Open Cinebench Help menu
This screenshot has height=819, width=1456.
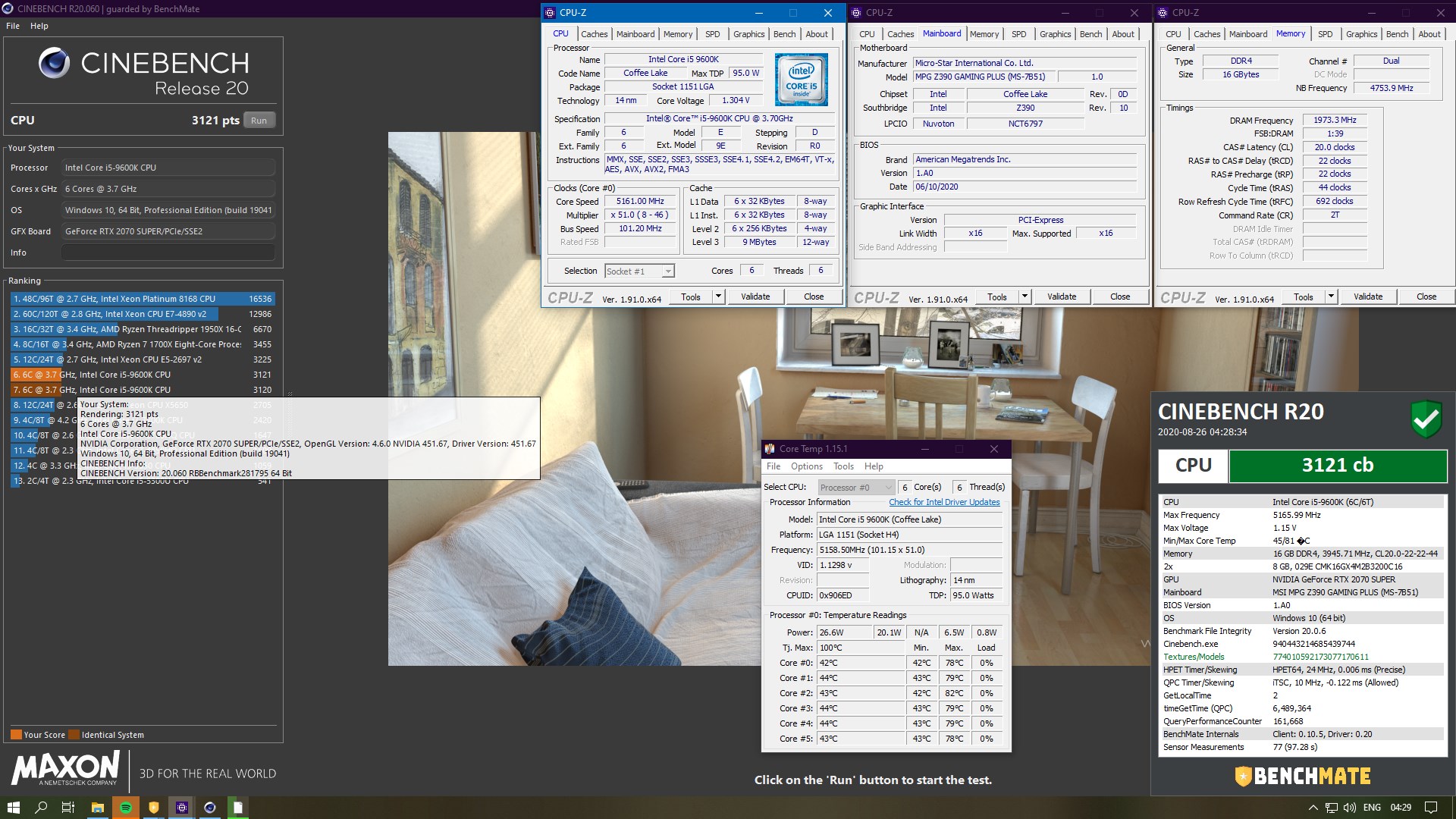pyautogui.click(x=39, y=26)
